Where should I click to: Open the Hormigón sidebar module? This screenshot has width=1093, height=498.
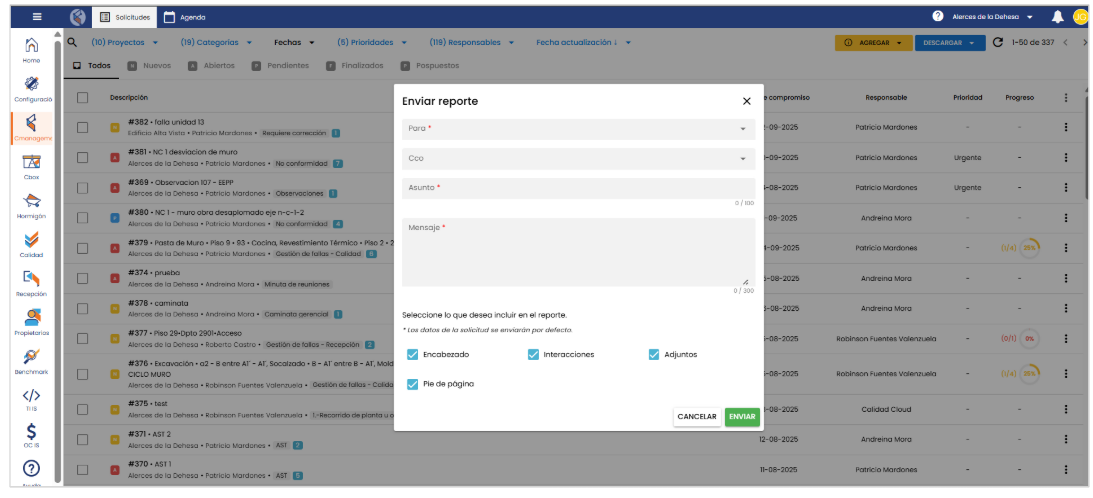[x=31, y=206]
